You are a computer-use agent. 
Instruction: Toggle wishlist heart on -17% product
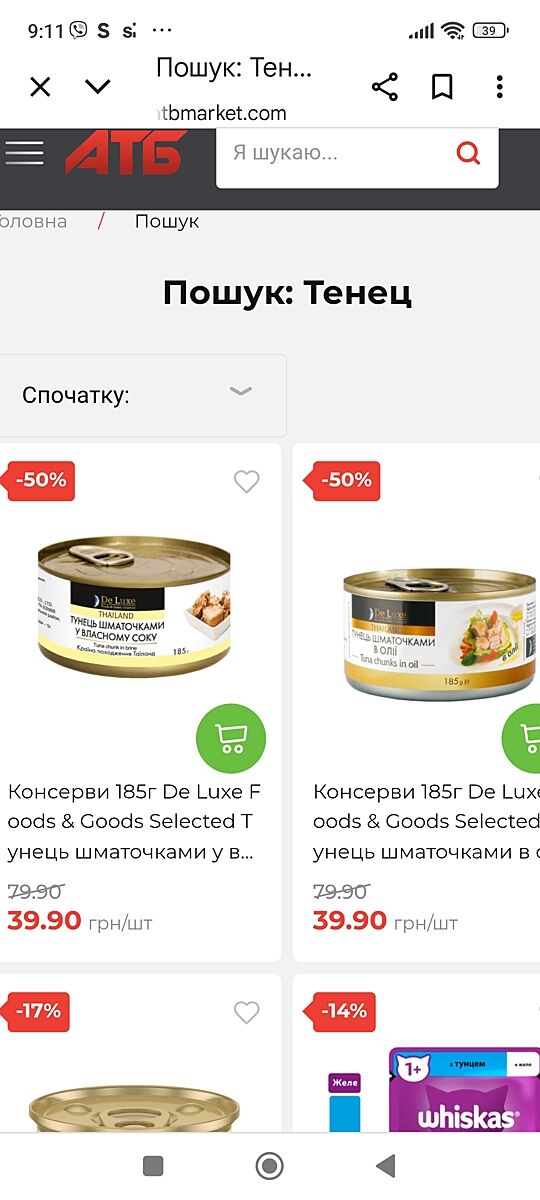[246, 1013]
